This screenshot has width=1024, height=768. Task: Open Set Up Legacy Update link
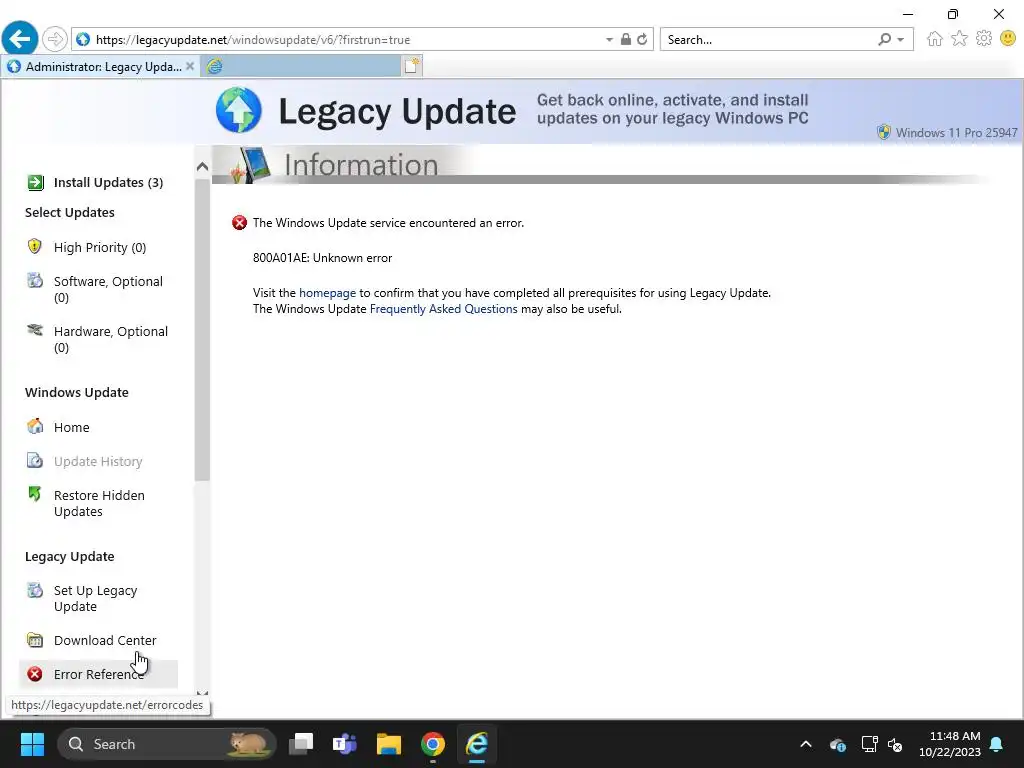tap(95, 598)
